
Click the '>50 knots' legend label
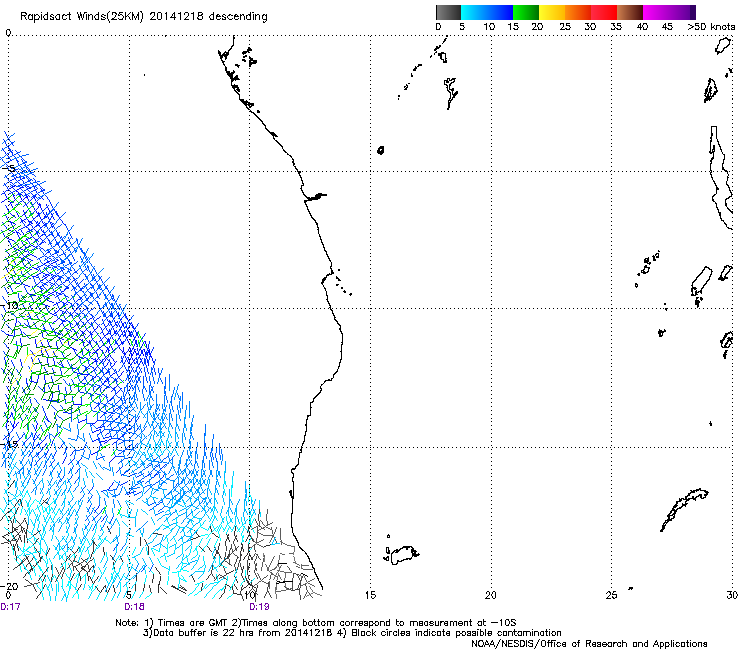pyautogui.click(x=711, y=27)
